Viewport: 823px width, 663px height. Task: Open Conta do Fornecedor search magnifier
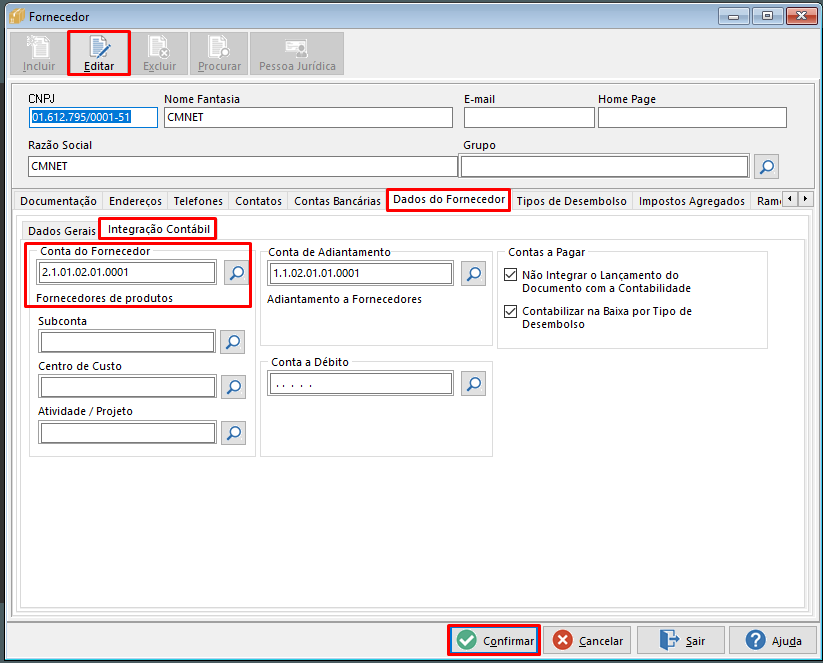[x=237, y=273]
